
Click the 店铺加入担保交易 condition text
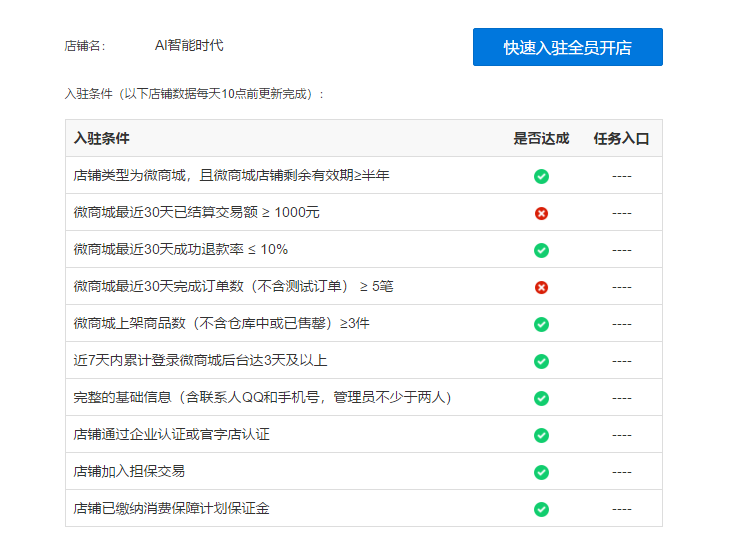click(x=129, y=471)
